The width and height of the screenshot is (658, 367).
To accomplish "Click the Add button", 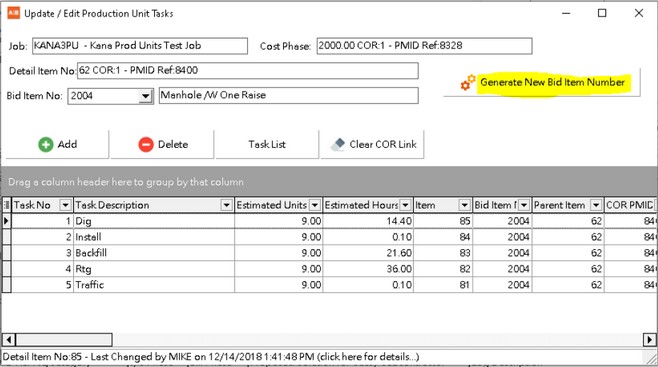I will [x=57, y=144].
